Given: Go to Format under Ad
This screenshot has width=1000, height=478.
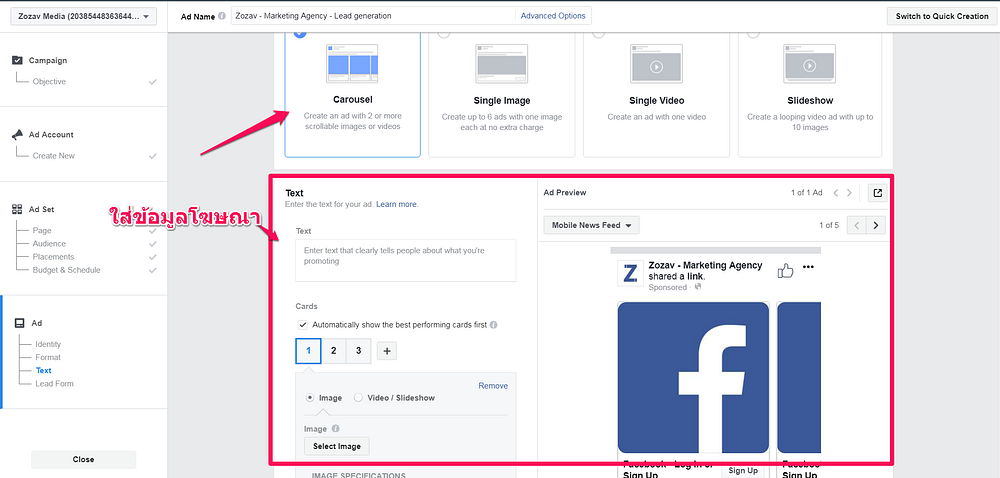Looking at the screenshot, I should [x=48, y=357].
